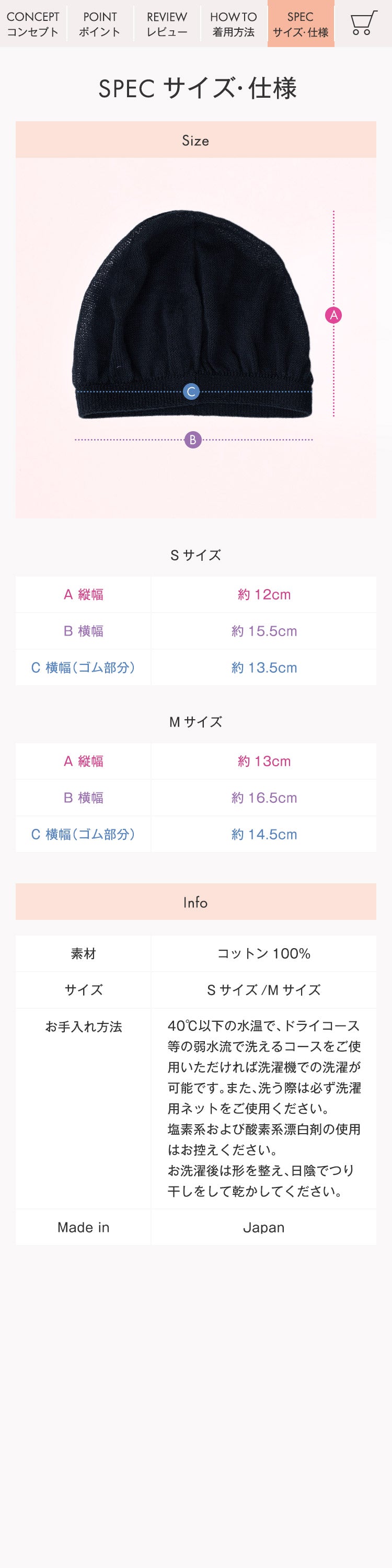Screen dimensions: 392x1568
Task: Click the blue C marker circle
Action: coord(191,391)
